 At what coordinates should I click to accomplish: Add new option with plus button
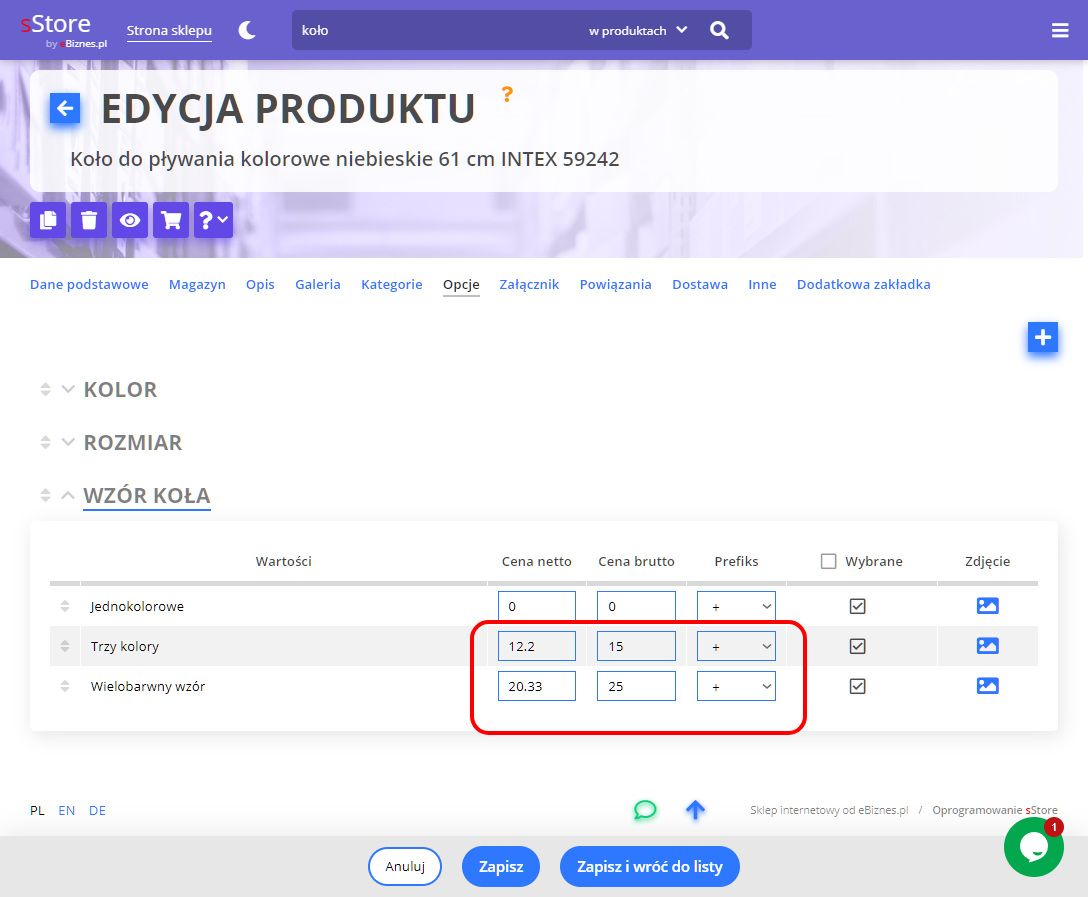point(1042,337)
